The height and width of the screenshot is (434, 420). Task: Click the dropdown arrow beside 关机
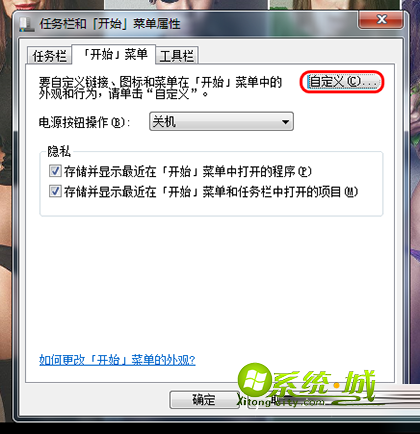285,122
